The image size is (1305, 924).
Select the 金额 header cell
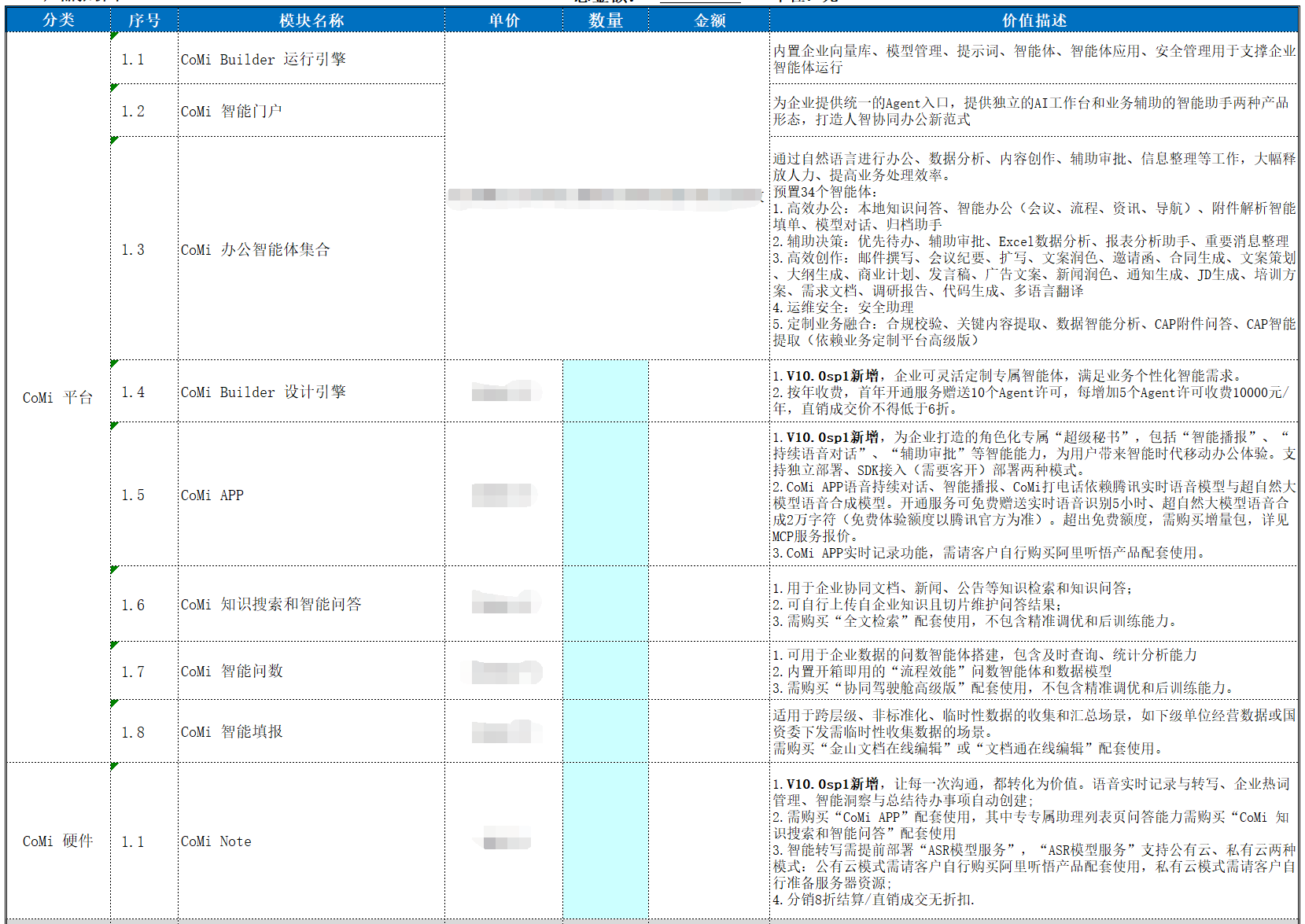coord(710,20)
